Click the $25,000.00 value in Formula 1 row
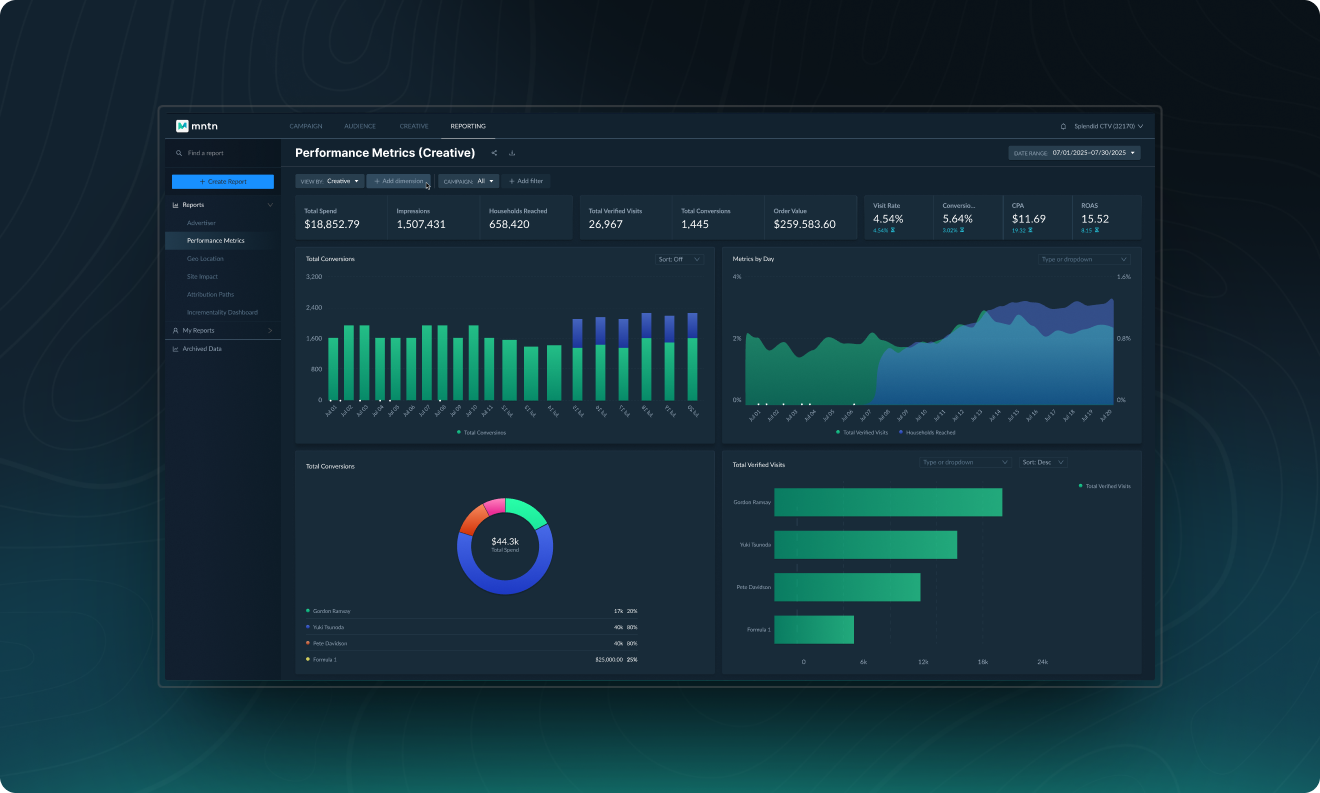1320x793 pixels. [x=608, y=660]
